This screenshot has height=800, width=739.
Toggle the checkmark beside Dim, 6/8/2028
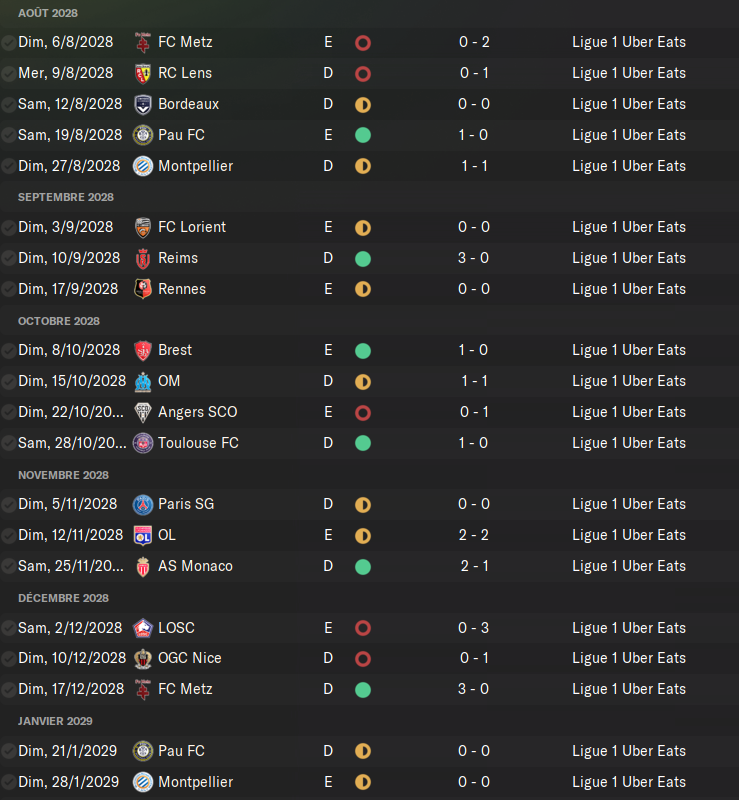(x=8, y=43)
